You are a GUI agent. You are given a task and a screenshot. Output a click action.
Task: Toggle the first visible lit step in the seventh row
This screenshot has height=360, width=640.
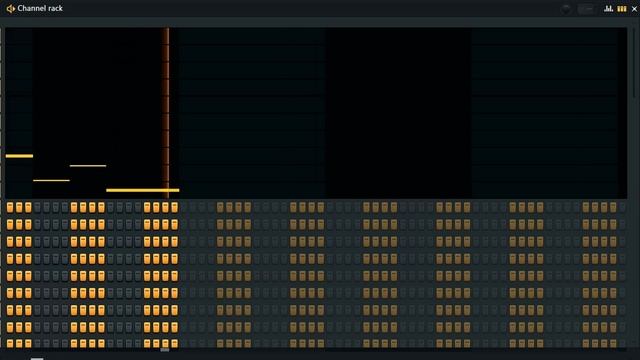click(10, 310)
